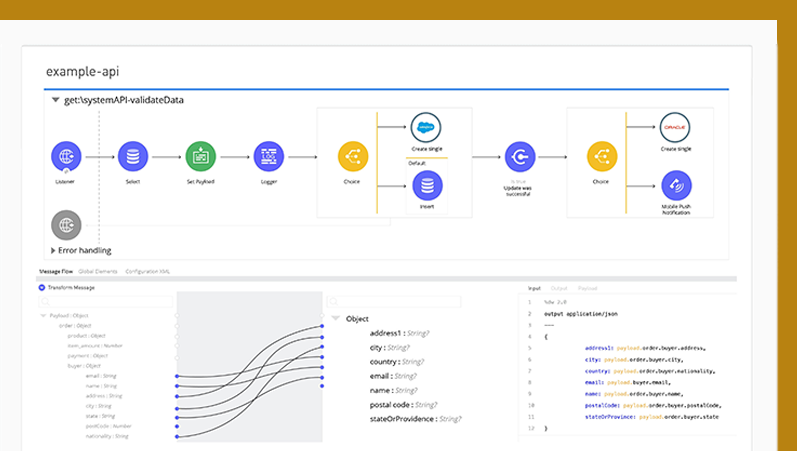Select output field 'city : String?'
797x451 pixels.
[389, 348]
